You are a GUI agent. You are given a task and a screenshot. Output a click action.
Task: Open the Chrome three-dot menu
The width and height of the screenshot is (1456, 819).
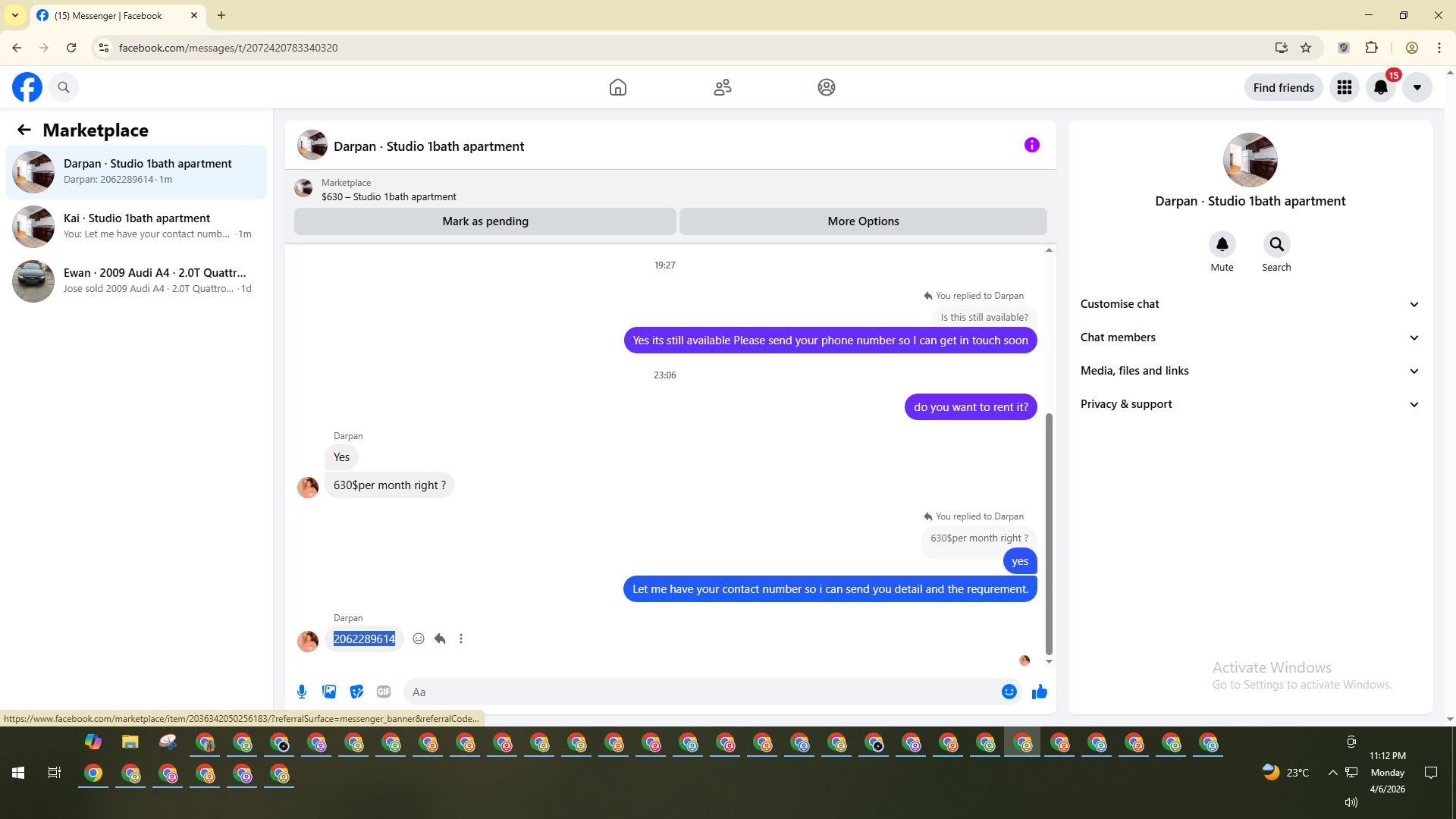point(1439,48)
